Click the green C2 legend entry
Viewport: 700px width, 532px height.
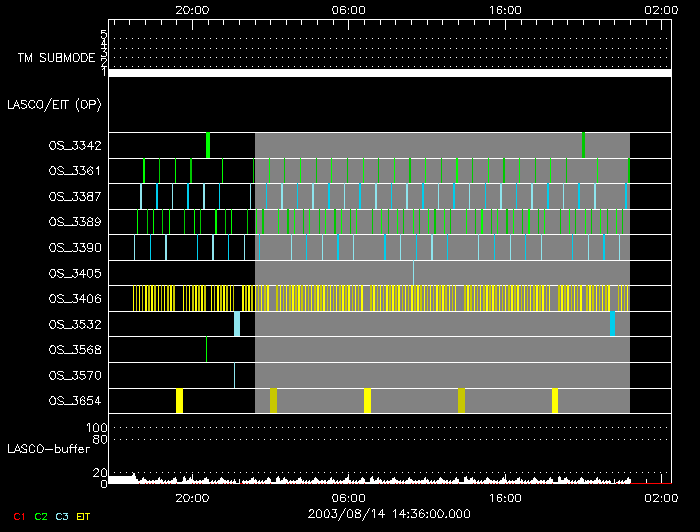pos(40,516)
